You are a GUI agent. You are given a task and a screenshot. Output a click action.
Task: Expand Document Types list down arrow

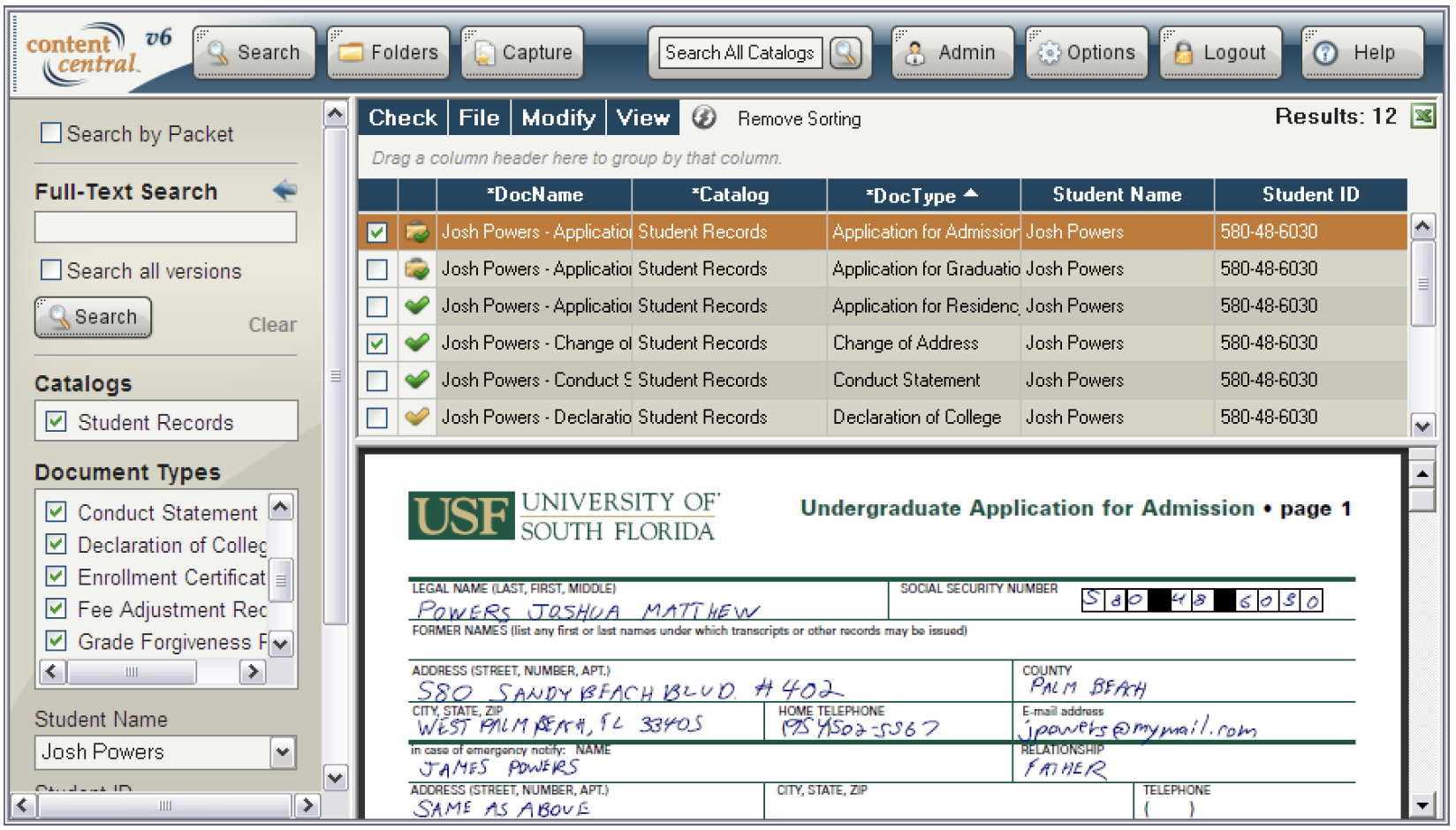pyautogui.click(x=281, y=644)
